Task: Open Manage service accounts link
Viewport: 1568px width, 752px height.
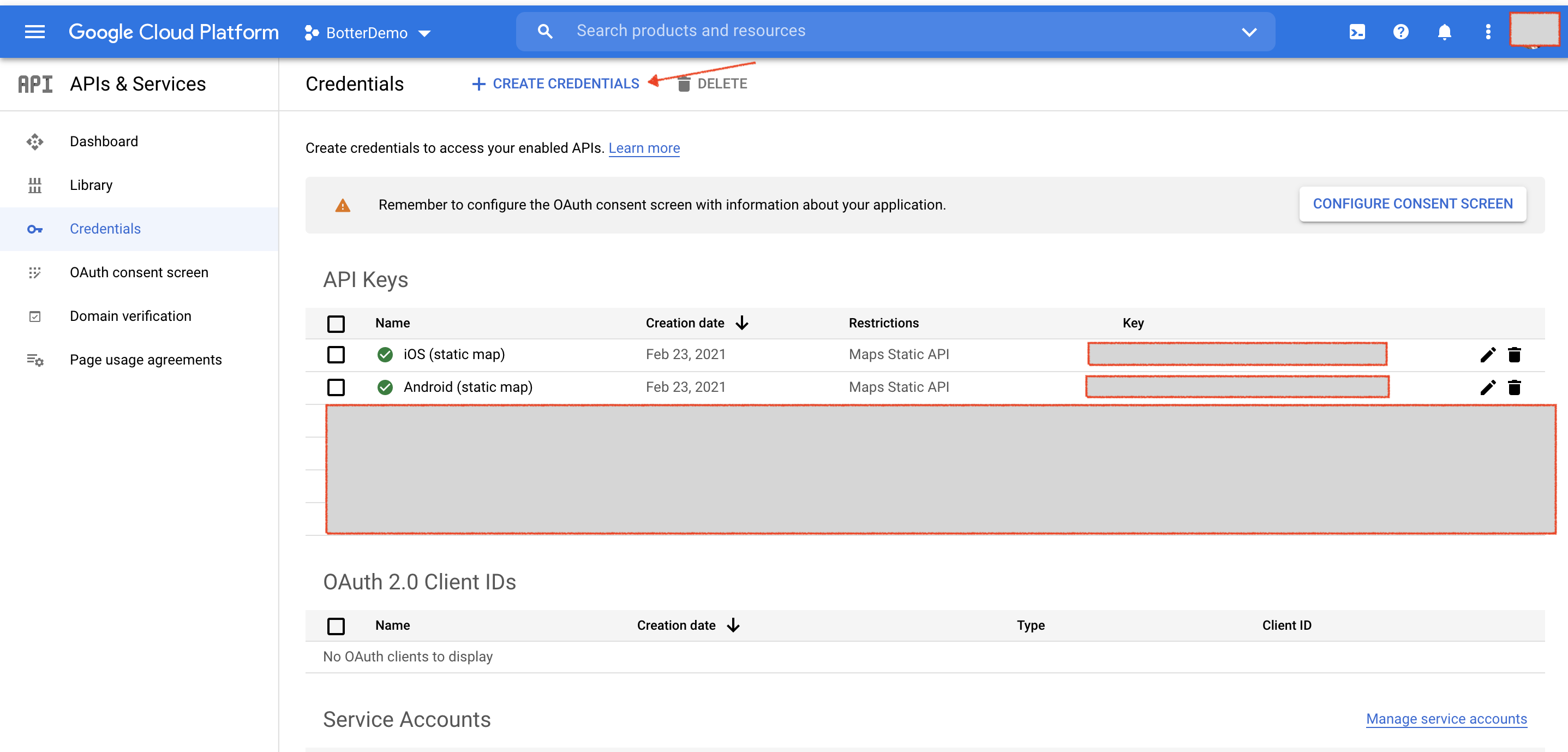Action: click(x=1446, y=719)
